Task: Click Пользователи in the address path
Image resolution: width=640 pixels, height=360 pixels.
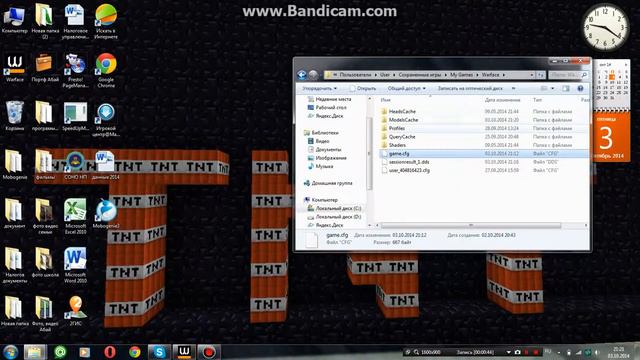Action: tap(355, 75)
